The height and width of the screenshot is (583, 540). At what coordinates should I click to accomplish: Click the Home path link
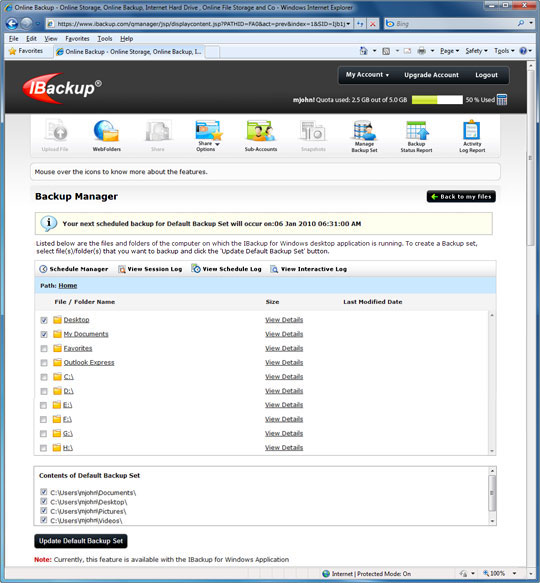click(x=68, y=286)
